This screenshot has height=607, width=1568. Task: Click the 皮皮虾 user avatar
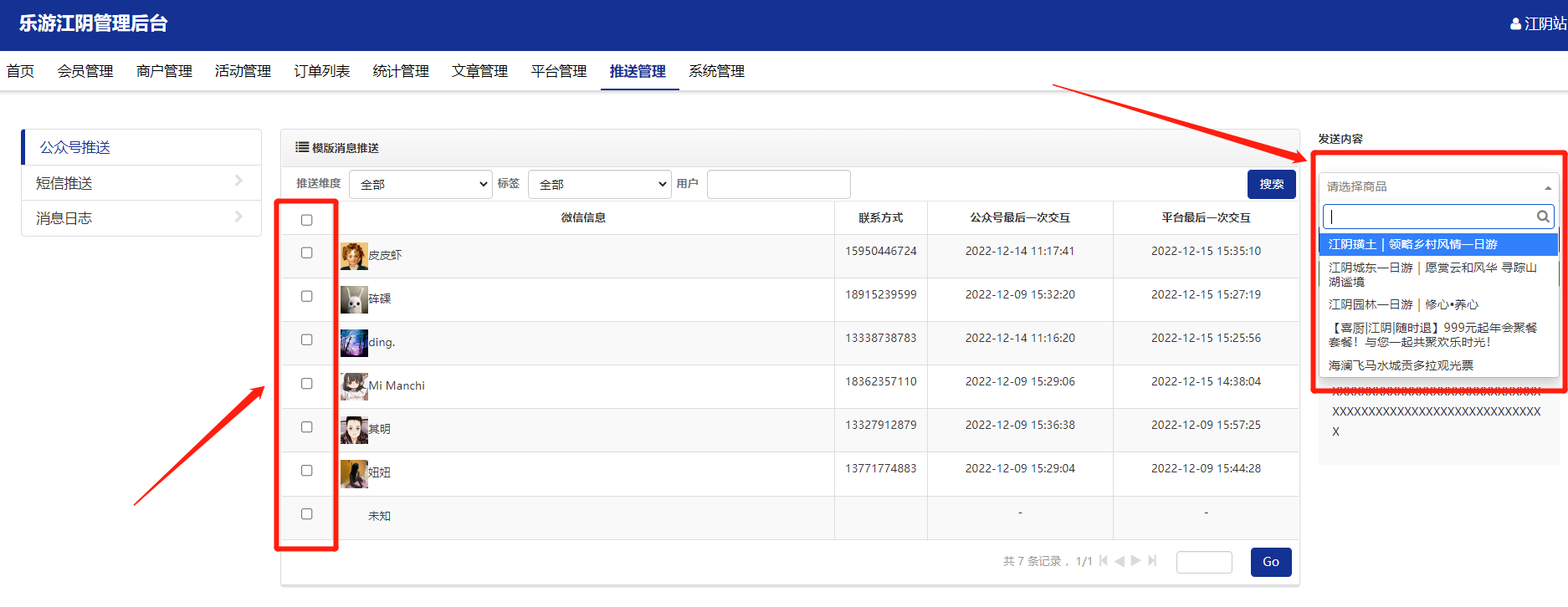click(x=354, y=256)
